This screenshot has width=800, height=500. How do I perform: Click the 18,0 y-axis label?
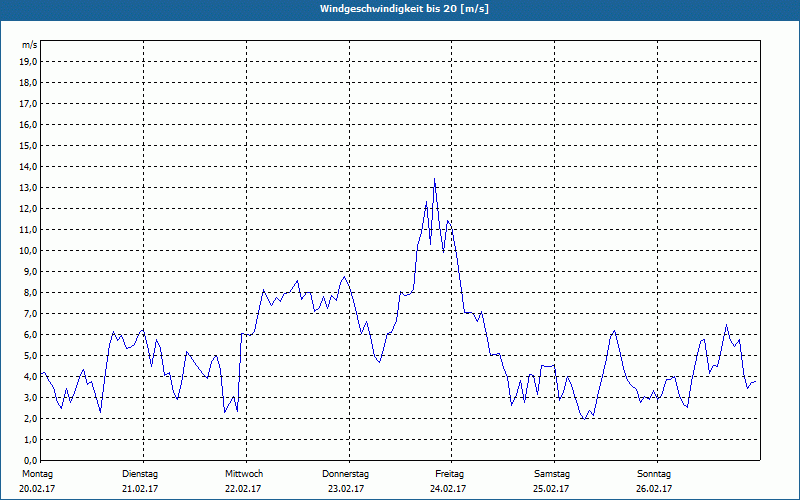click(28, 83)
